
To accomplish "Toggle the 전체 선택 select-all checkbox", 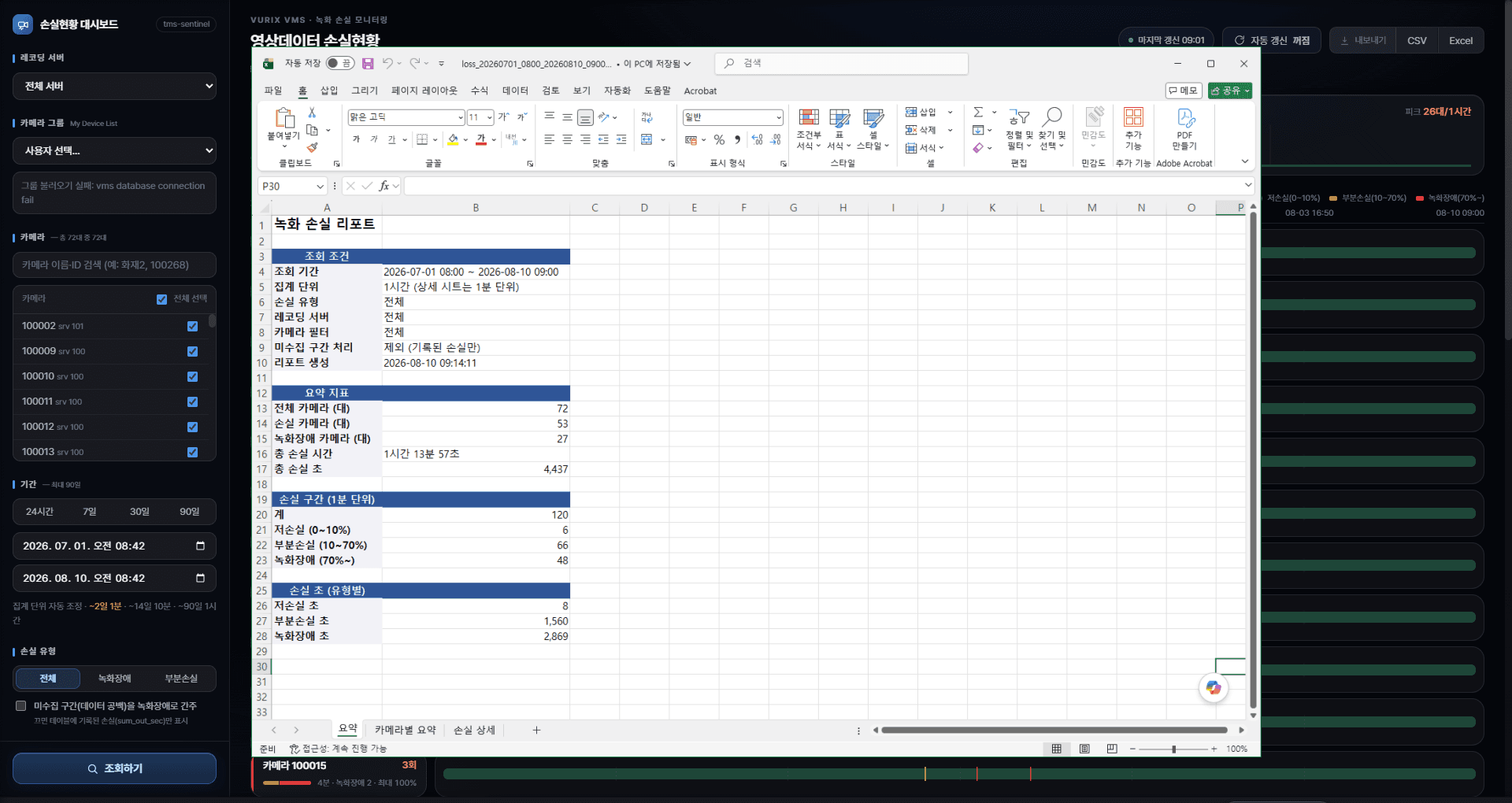I will tap(161, 299).
